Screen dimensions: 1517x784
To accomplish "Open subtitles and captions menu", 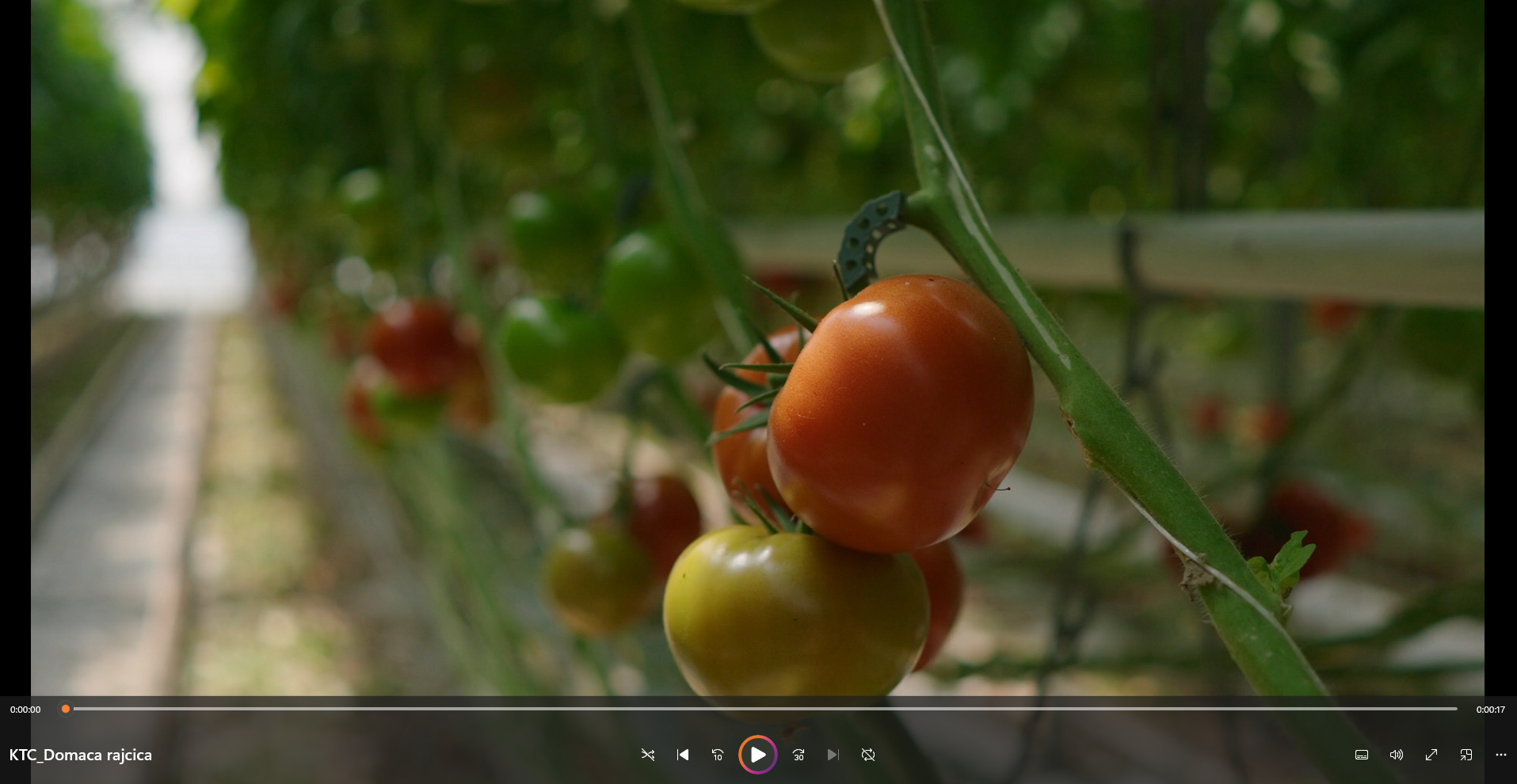I will point(1362,755).
